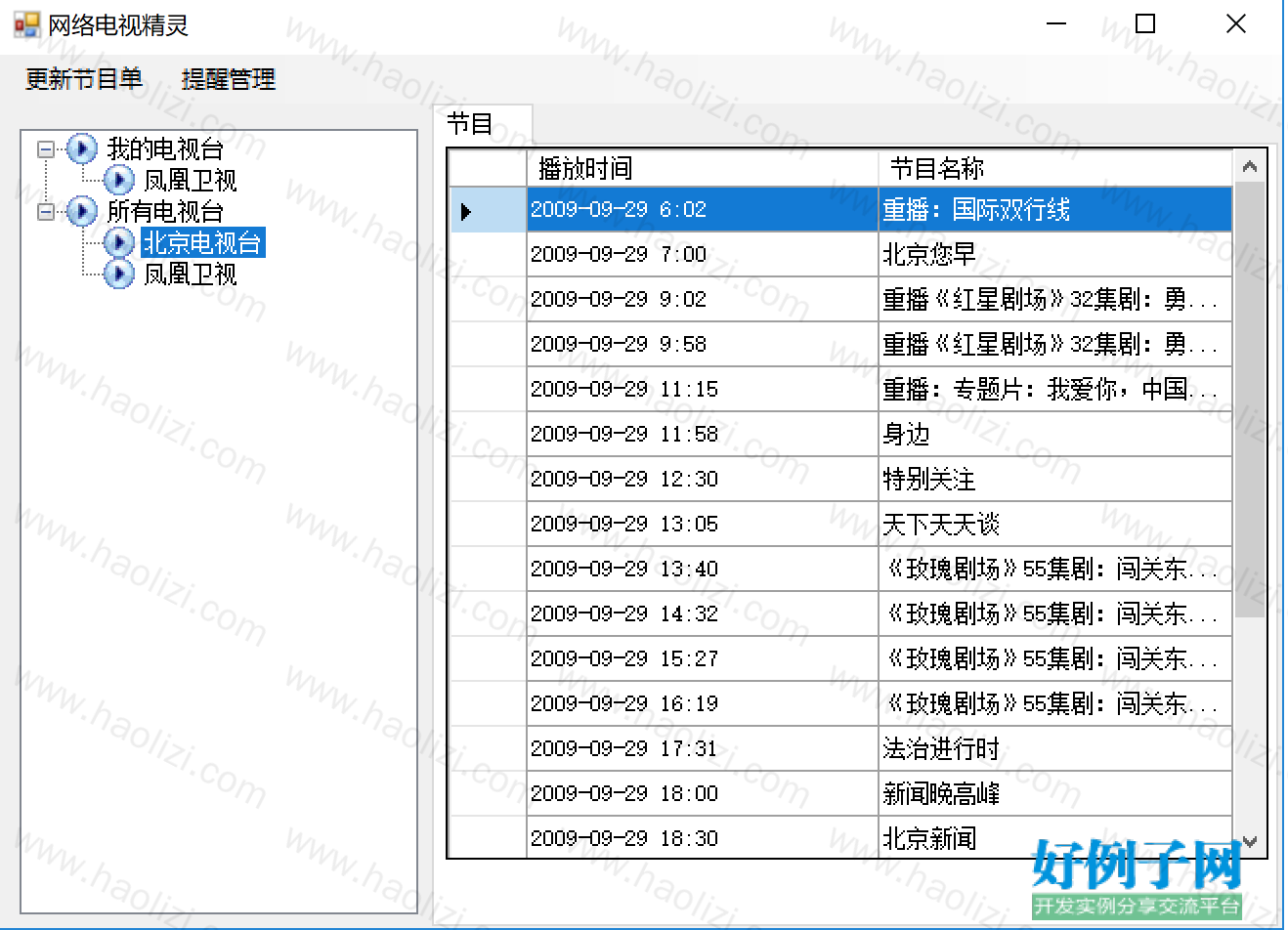Select time cell 2009-09-29 6:02
The height and width of the screenshot is (930, 1288).
click(703, 209)
